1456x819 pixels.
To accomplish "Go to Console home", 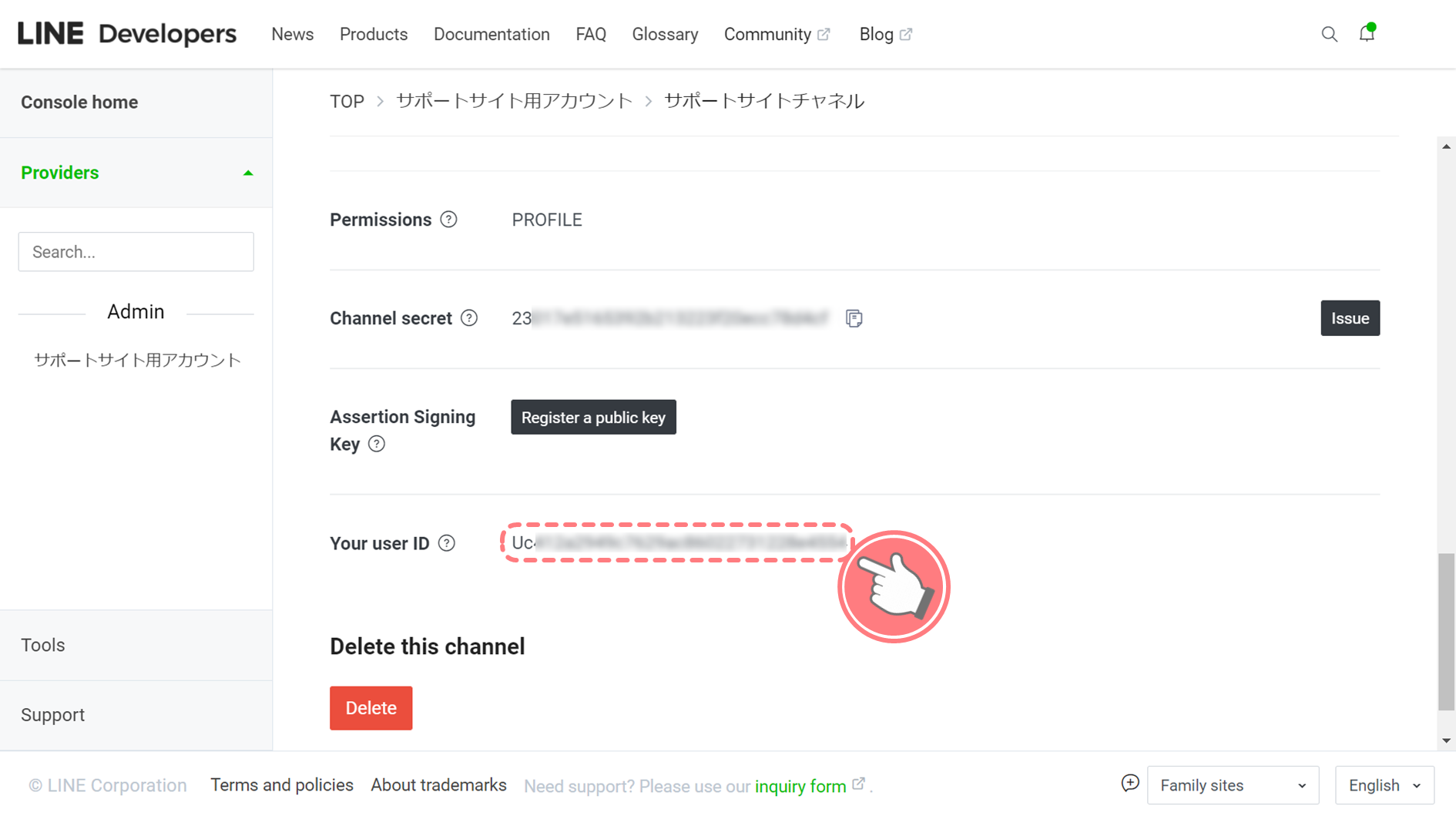I will [x=79, y=102].
